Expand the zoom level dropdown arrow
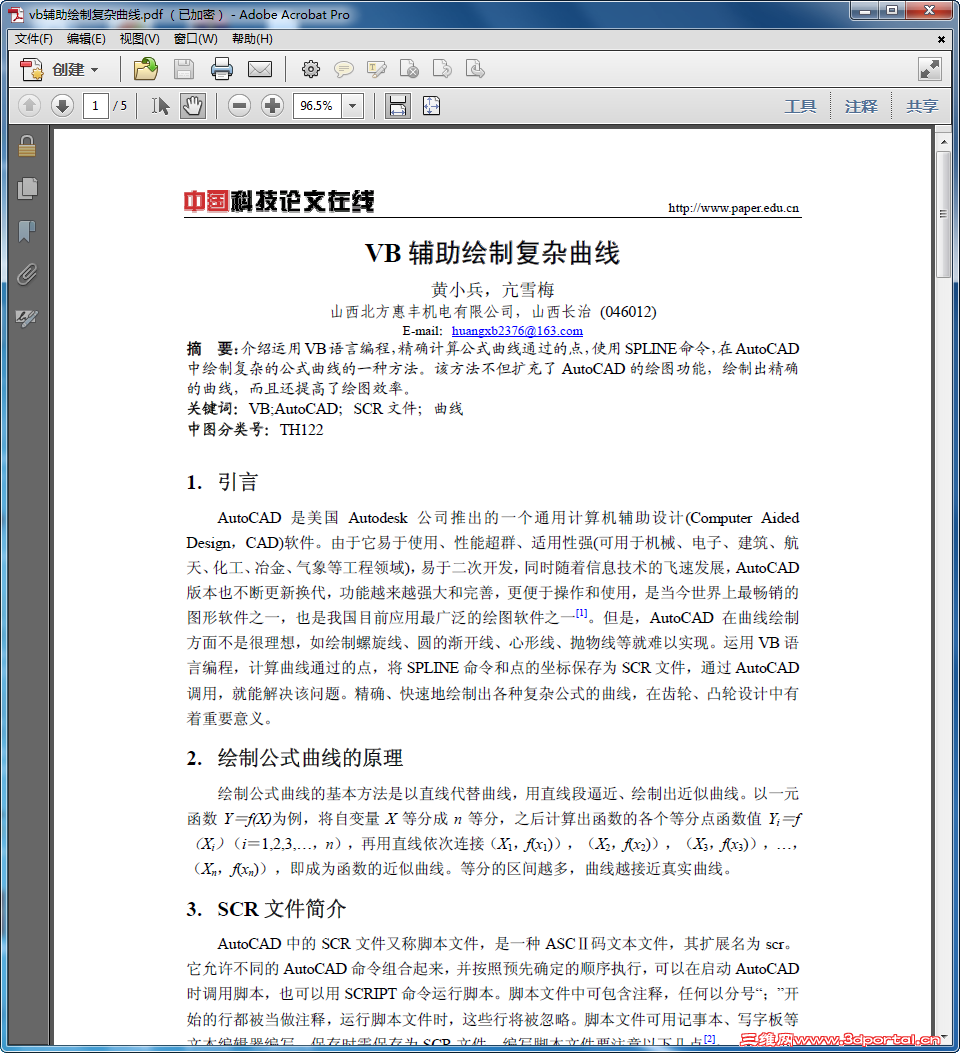Image resolution: width=960 pixels, height=1053 pixels. (x=352, y=105)
